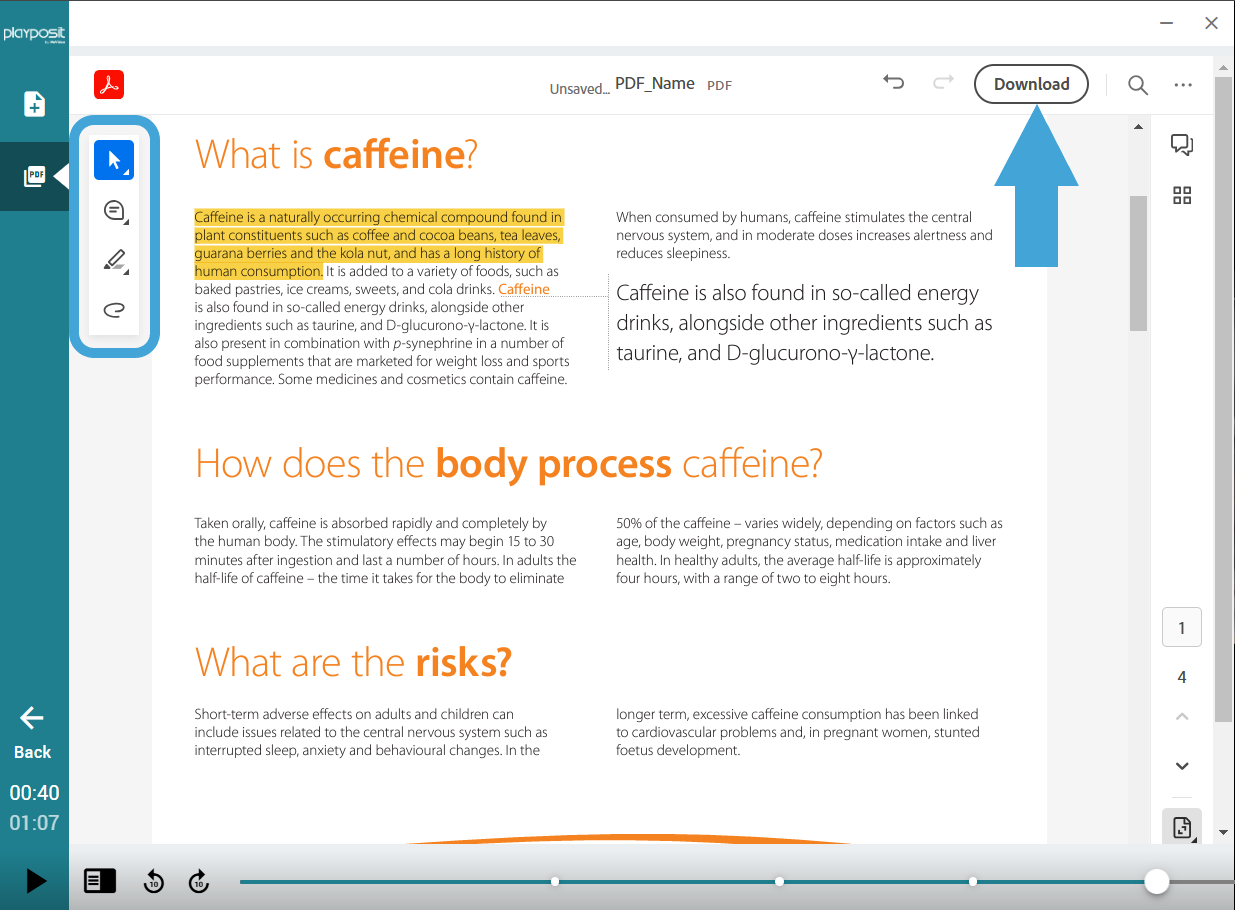This screenshot has height=910, width=1235.
Task: Toggle the comments panel speech bubble
Action: click(x=1182, y=145)
